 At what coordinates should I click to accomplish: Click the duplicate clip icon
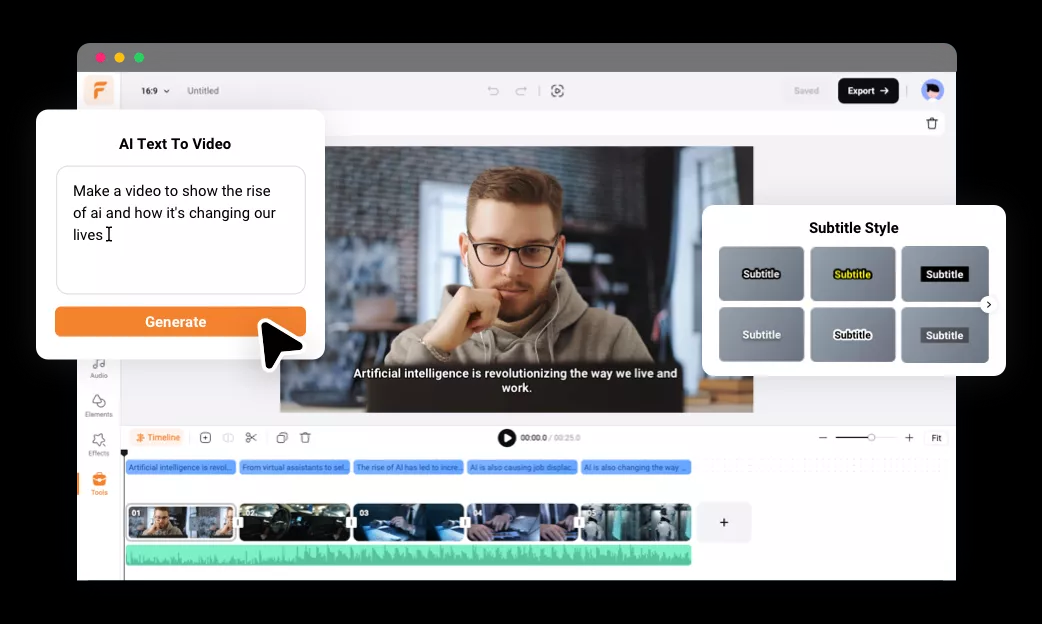tap(282, 437)
